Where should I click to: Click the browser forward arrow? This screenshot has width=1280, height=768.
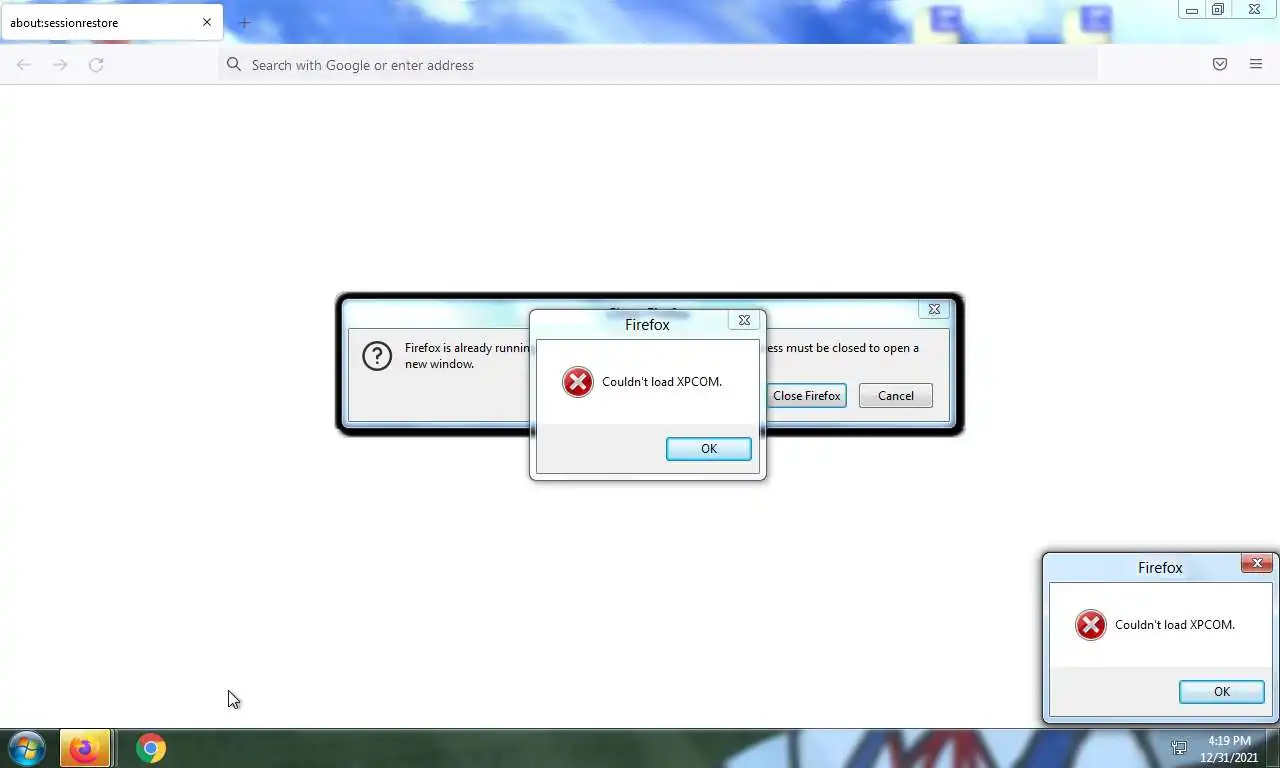click(60, 65)
